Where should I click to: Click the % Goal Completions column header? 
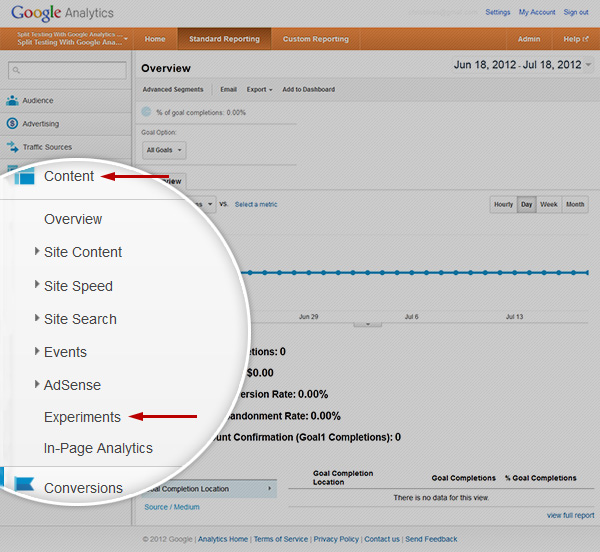(541, 478)
